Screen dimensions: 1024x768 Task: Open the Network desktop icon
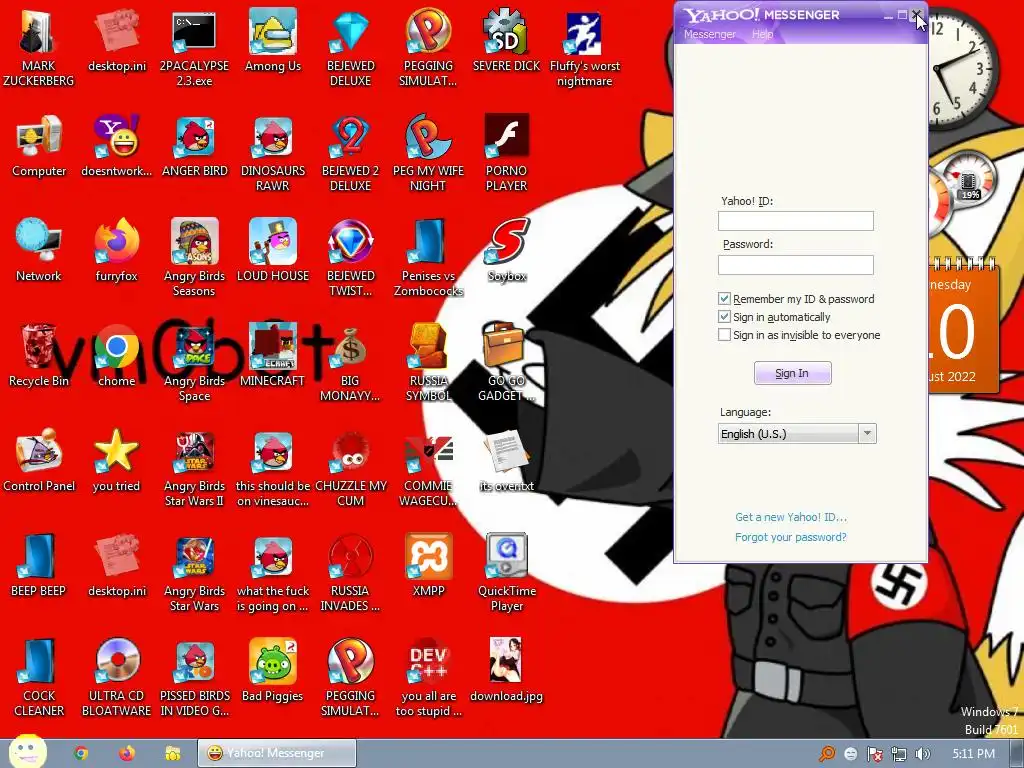[x=39, y=251]
